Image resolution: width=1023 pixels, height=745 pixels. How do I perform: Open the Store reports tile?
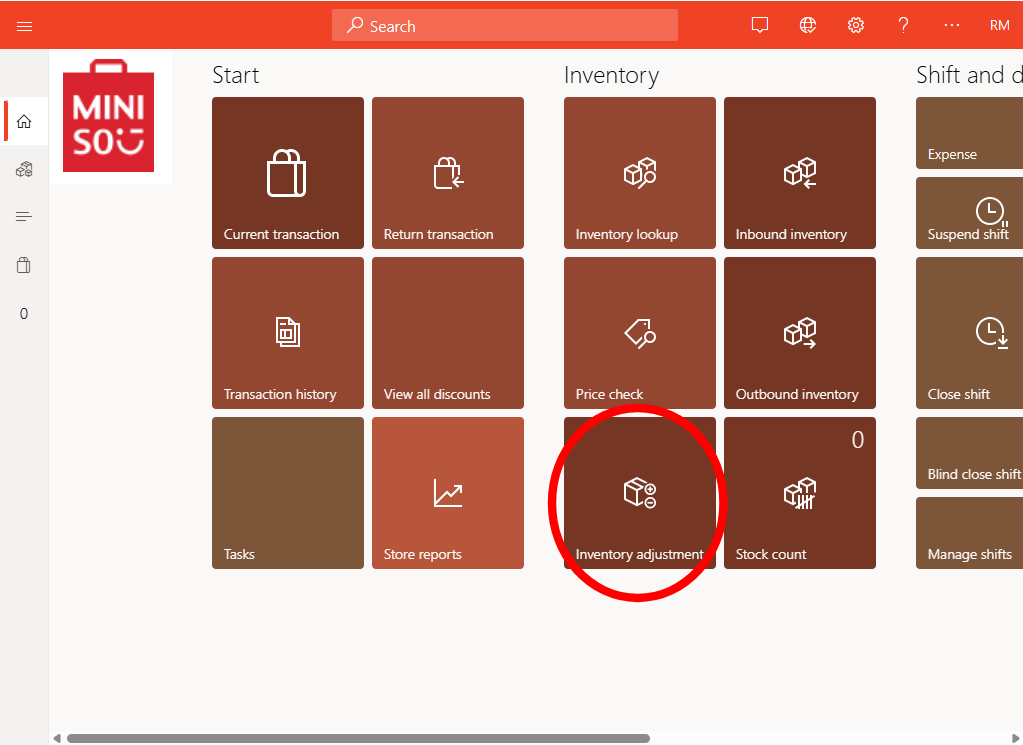click(448, 493)
